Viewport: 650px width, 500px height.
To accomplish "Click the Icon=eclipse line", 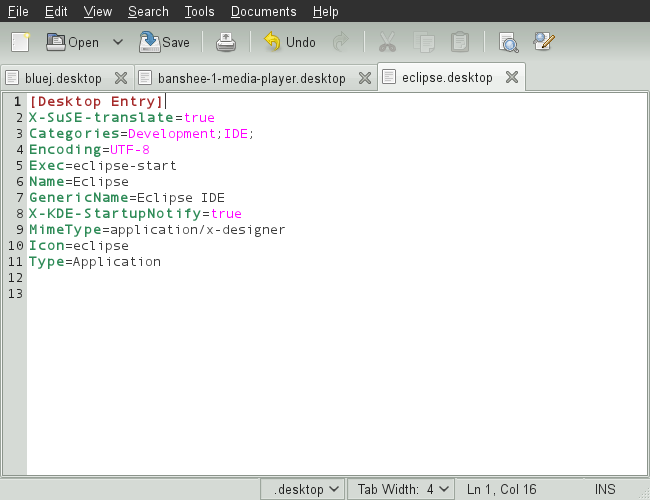I will coord(79,245).
